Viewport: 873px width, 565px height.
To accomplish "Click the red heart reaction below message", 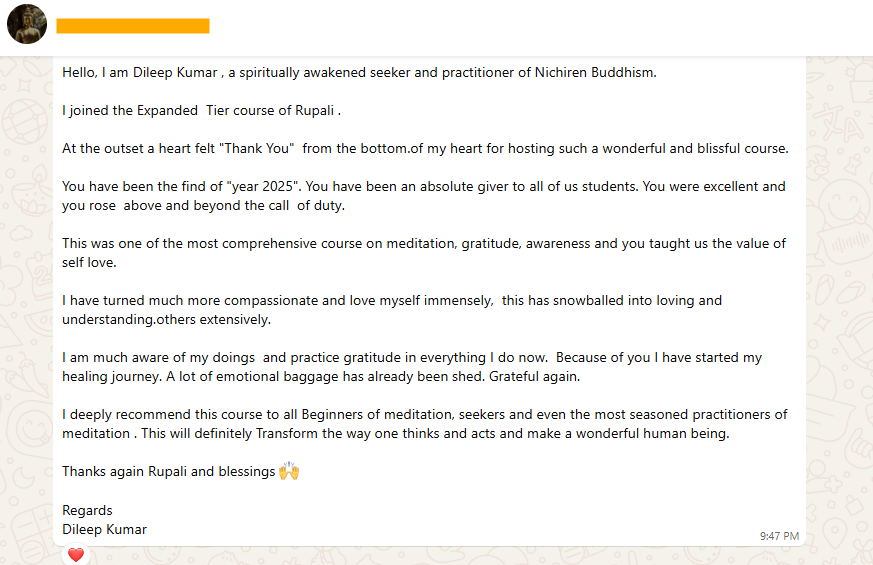I will tap(75, 555).
